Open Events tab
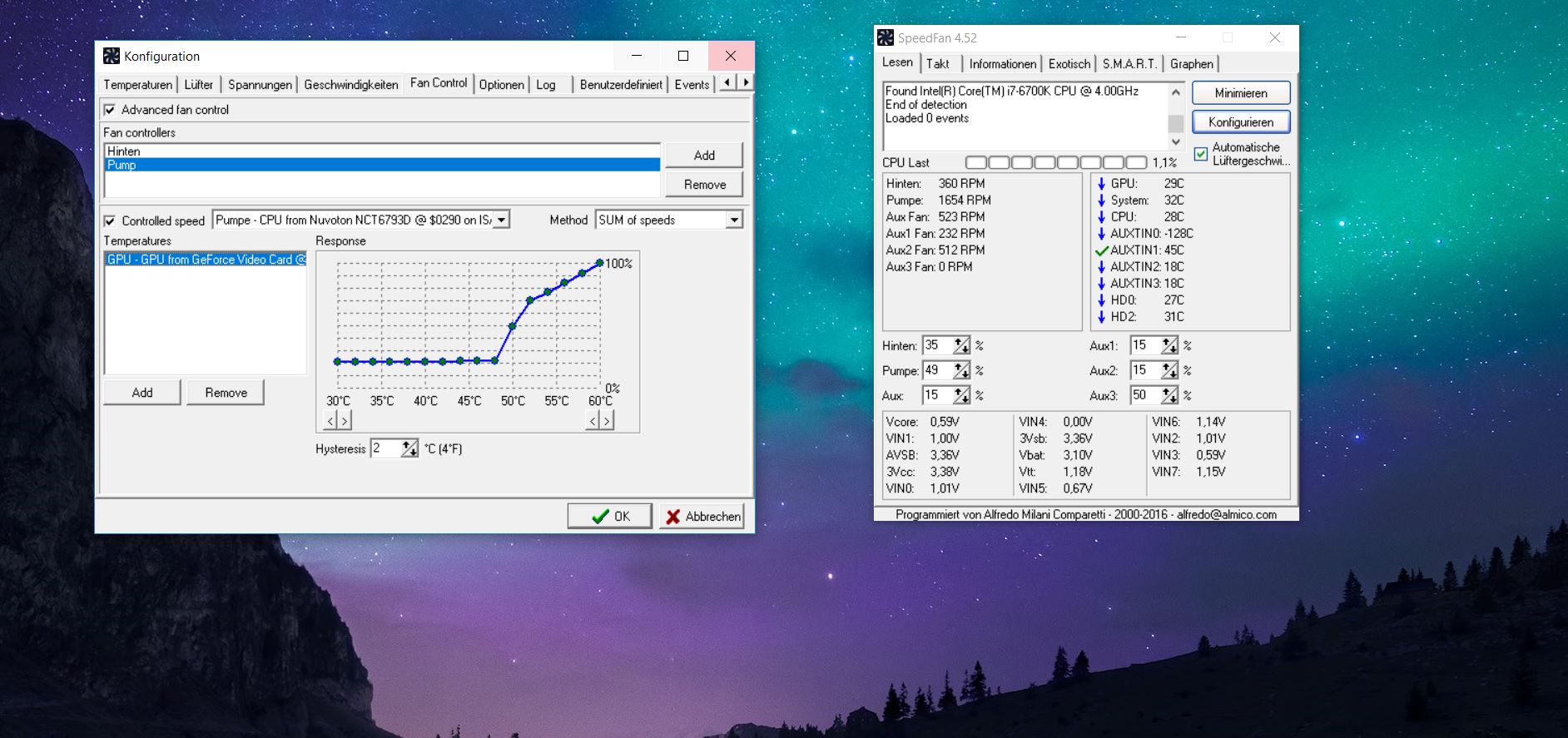1568x738 pixels. [x=692, y=84]
